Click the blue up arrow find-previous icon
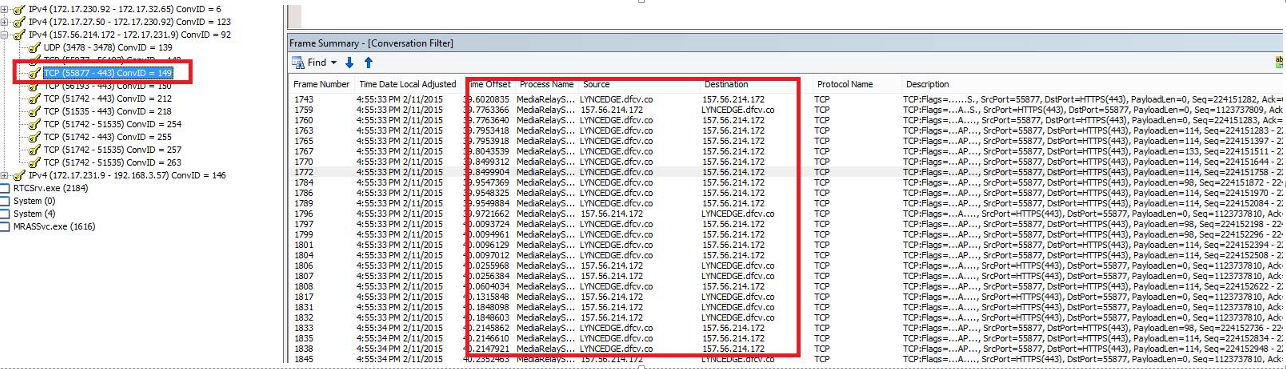 tap(368, 63)
